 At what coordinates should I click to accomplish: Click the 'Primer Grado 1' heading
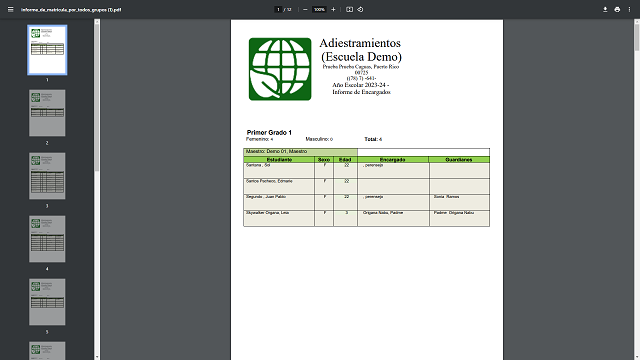(x=269, y=133)
